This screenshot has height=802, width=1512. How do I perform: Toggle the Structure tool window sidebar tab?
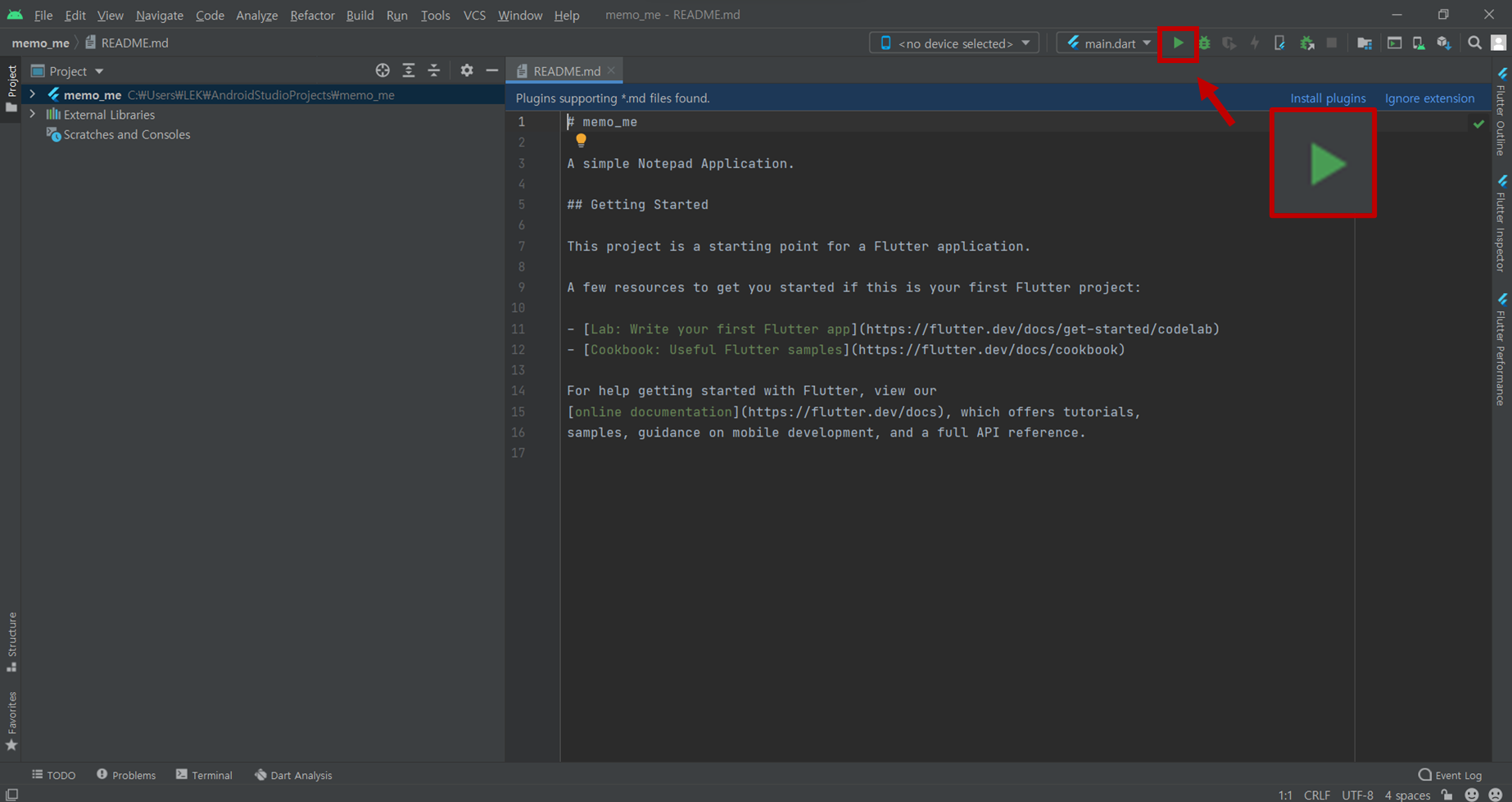click(x=11, y=642)
